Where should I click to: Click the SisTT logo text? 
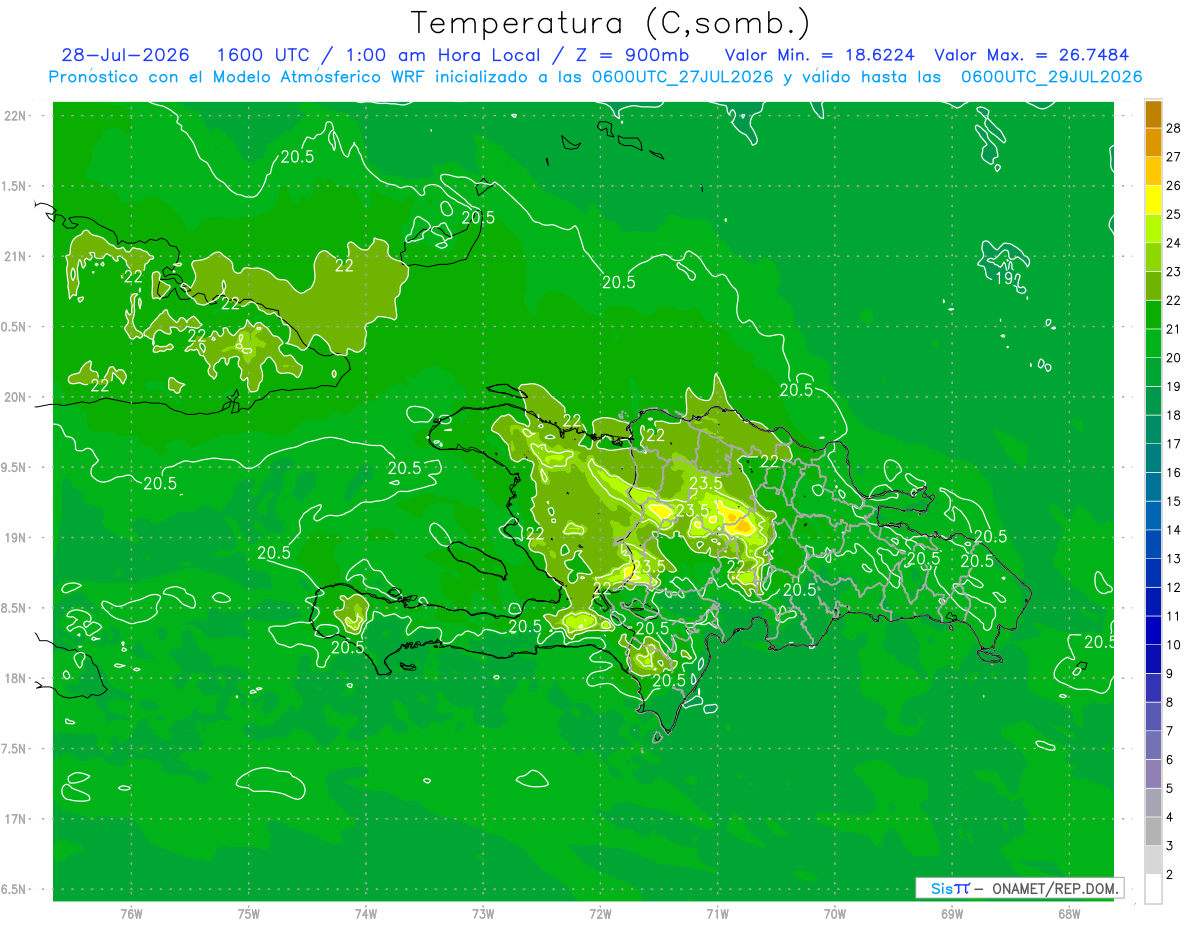[949, 888]
